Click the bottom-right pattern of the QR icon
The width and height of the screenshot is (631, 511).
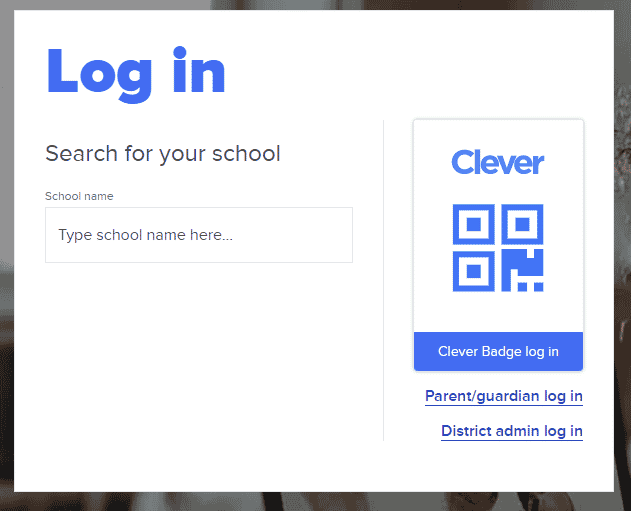click(x=522, y=270)
